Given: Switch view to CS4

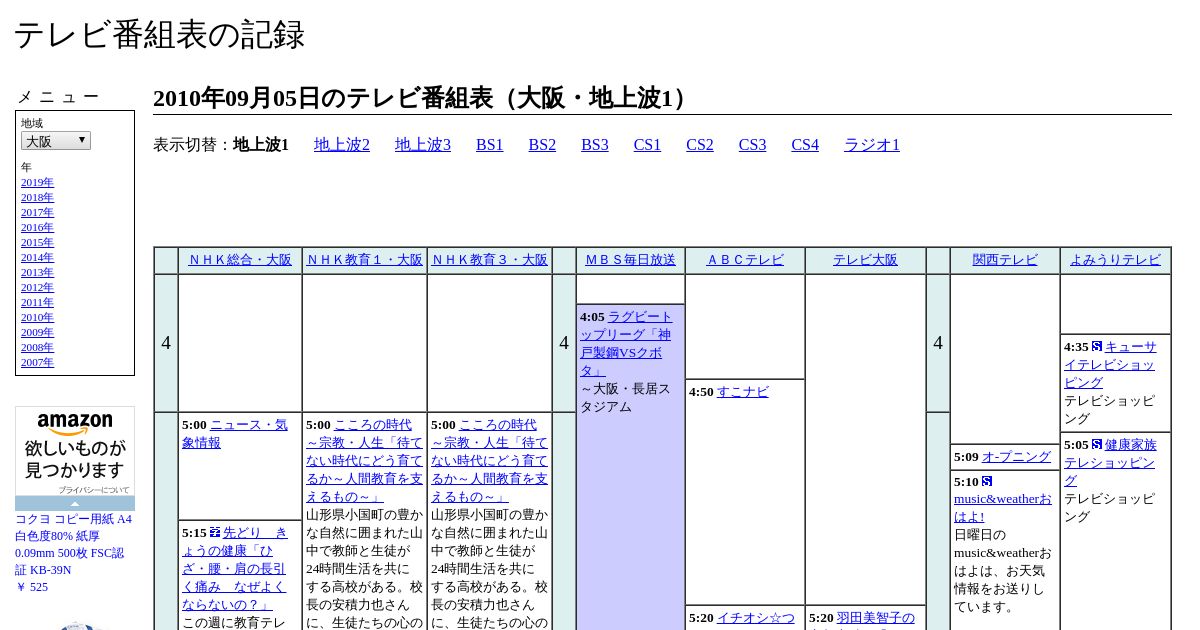Looking at the screenshot, I should click(805, 145).
